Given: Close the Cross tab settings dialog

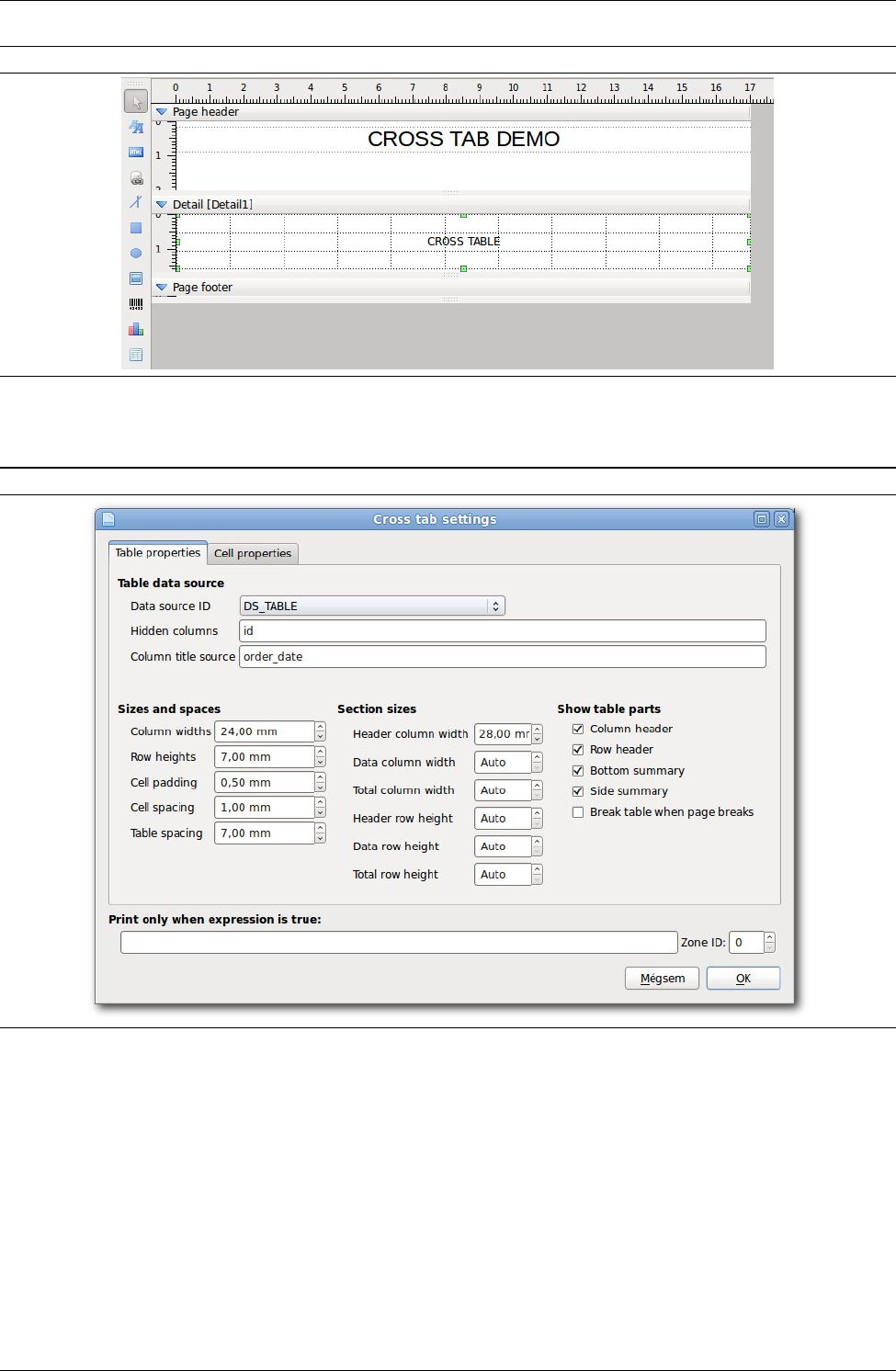Looking at the screenshot, I should coord(781,519).
